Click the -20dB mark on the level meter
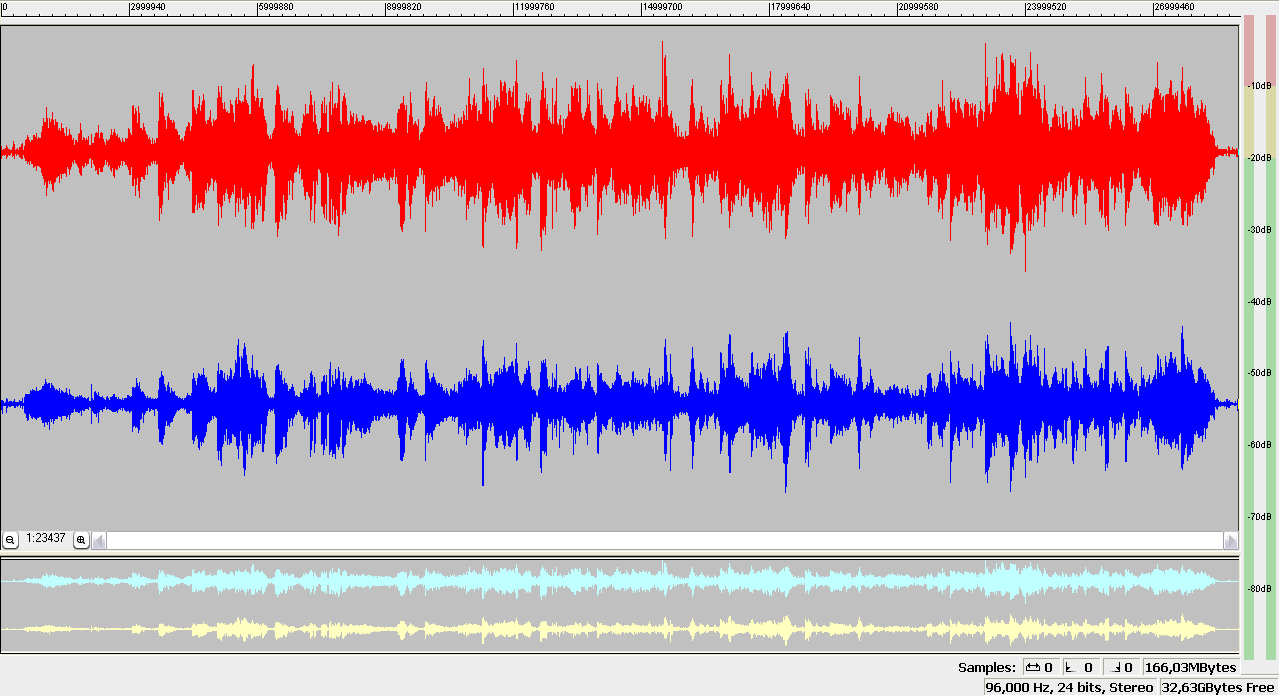The image size is (1280, 696). tap(1259, 158)
